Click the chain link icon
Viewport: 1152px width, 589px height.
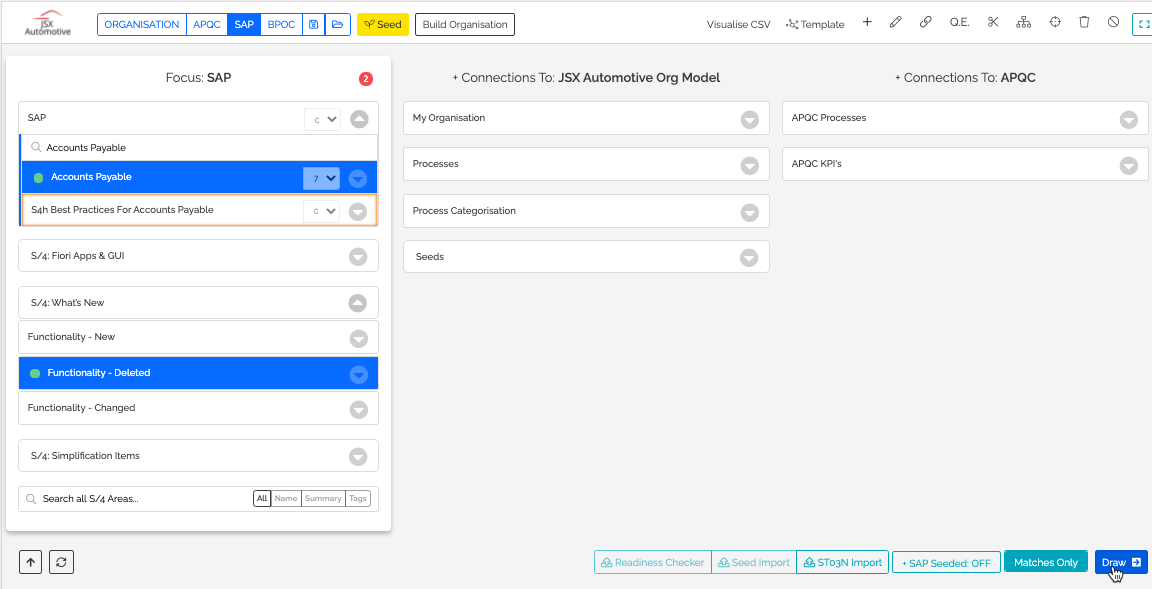coord(926,23)
